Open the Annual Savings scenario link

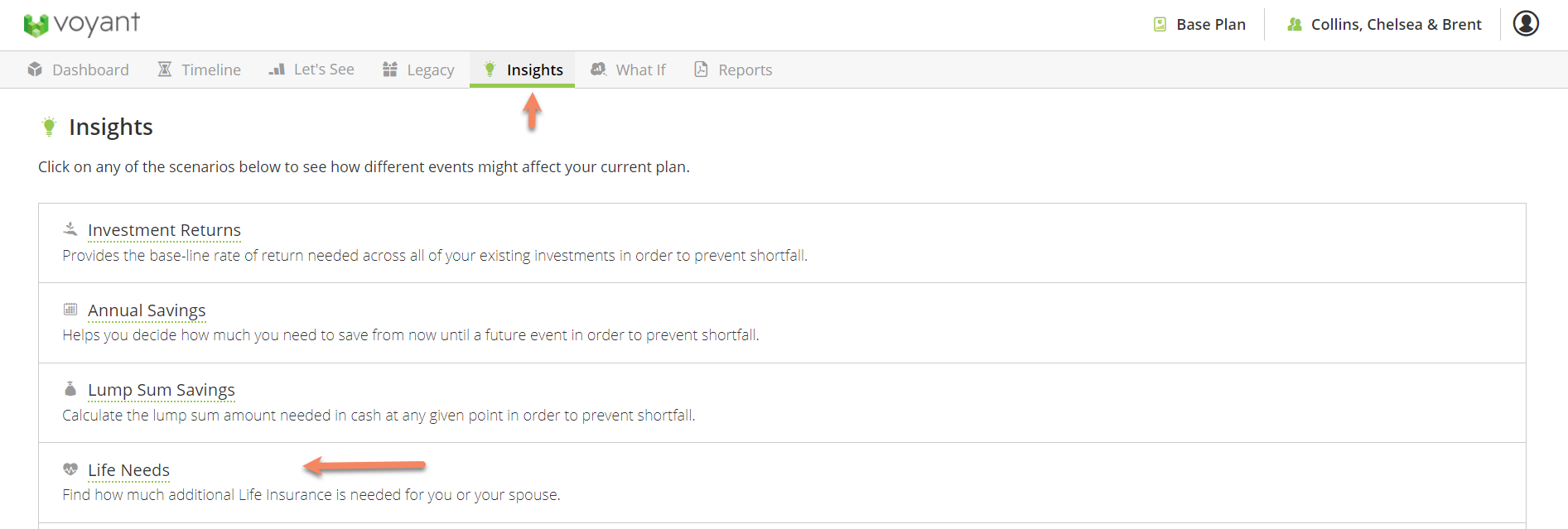click(x=147, y=310)
